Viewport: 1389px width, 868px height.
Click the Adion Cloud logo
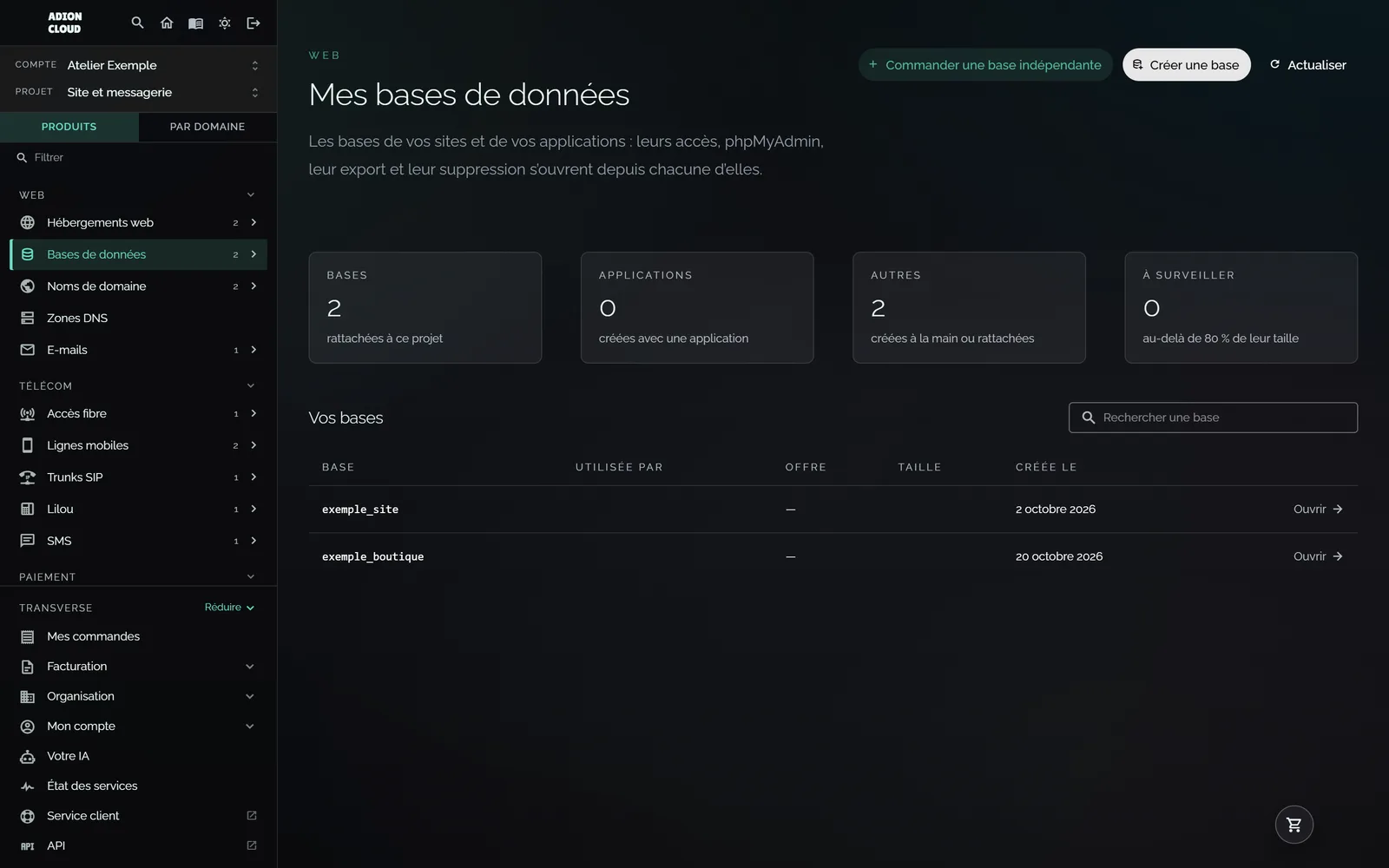click(x=64, y=23)
